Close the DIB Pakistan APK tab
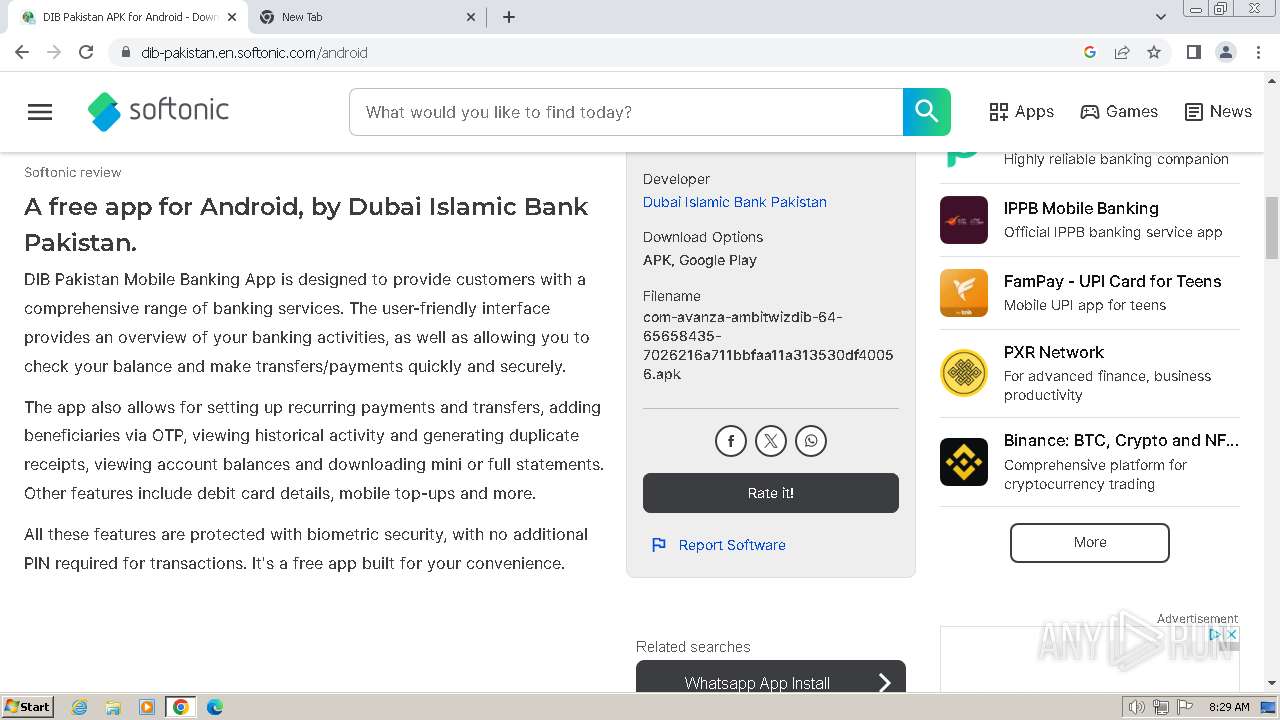 (x=232, y=17)
